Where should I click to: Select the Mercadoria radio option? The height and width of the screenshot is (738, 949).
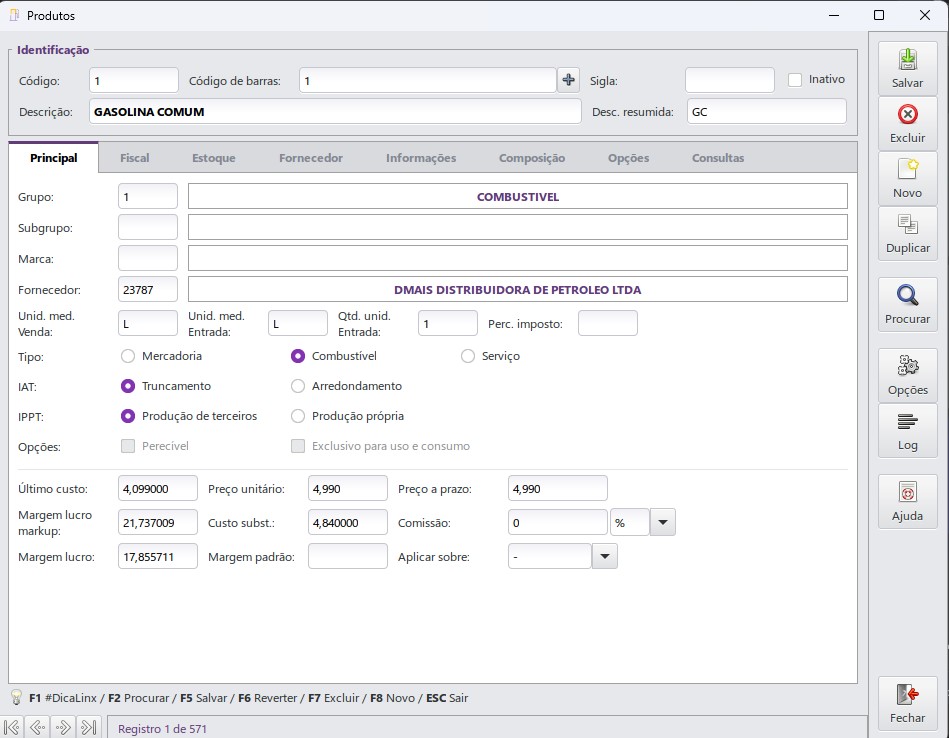point(128,356)
